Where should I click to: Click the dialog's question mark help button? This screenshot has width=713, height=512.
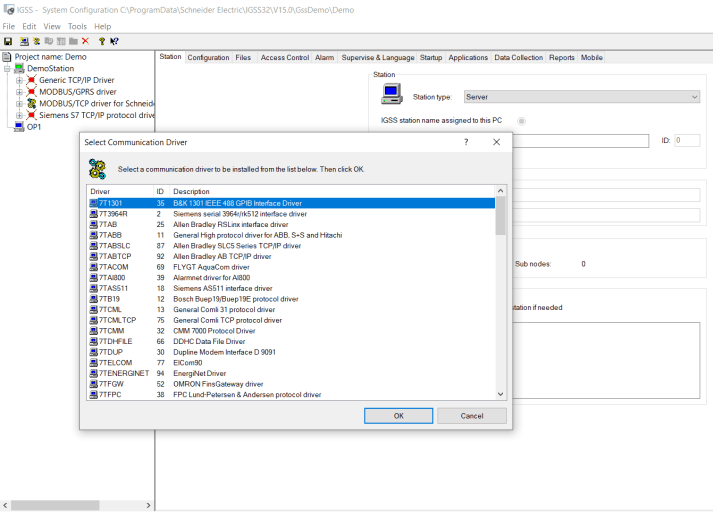(466, 143)
